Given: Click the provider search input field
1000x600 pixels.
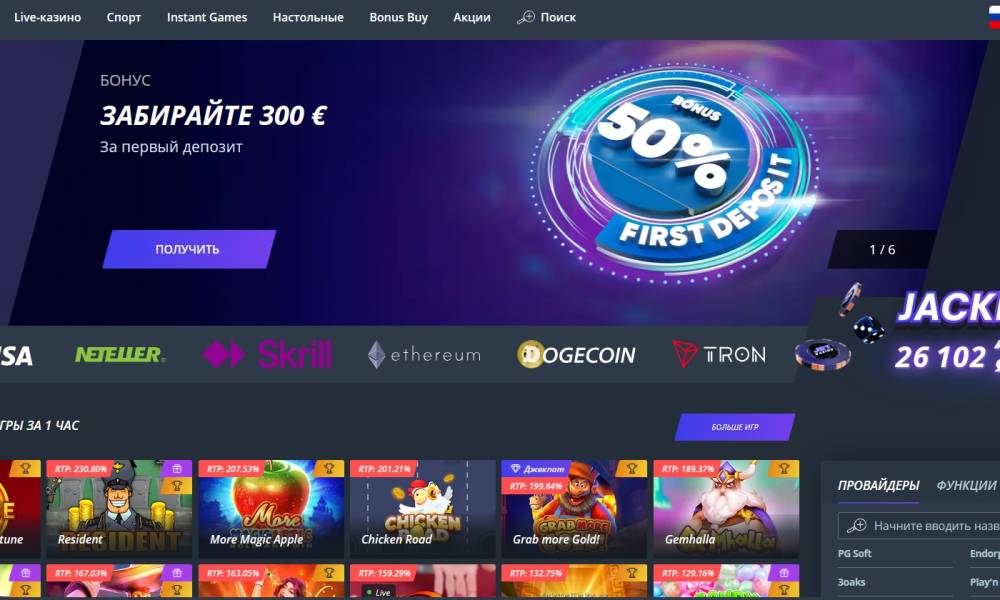Looking at the screenshot, I should coord(918,526).
